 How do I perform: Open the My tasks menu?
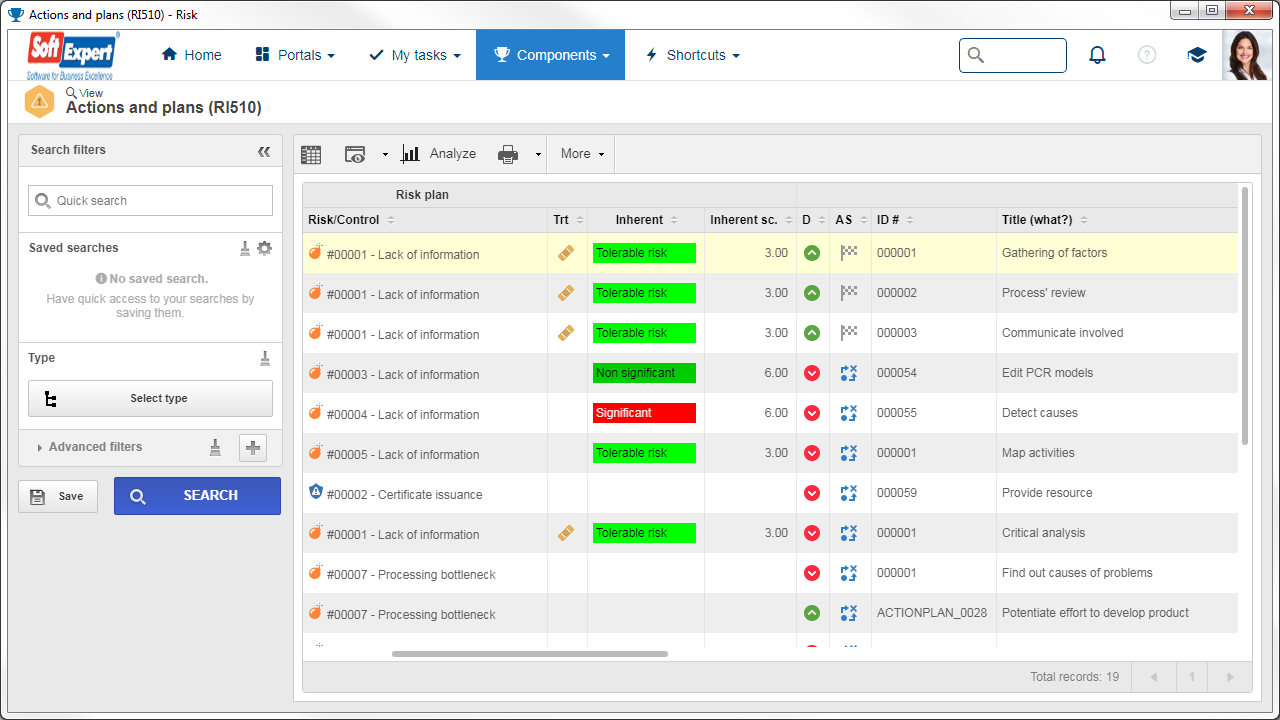pos(415,55)
